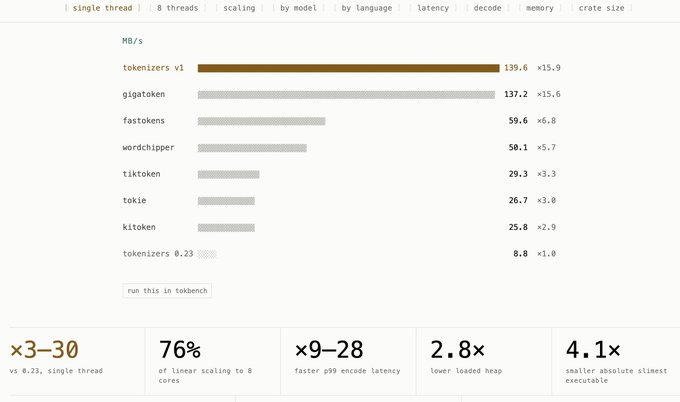Open the crate size tab
This screenshot has height=402, width=680.
coord(602,8)
